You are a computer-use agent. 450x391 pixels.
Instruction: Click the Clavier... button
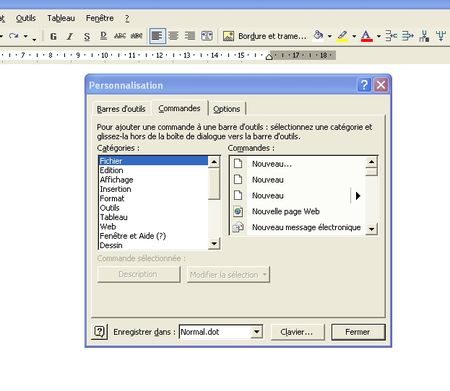click(x=297, y=332)
